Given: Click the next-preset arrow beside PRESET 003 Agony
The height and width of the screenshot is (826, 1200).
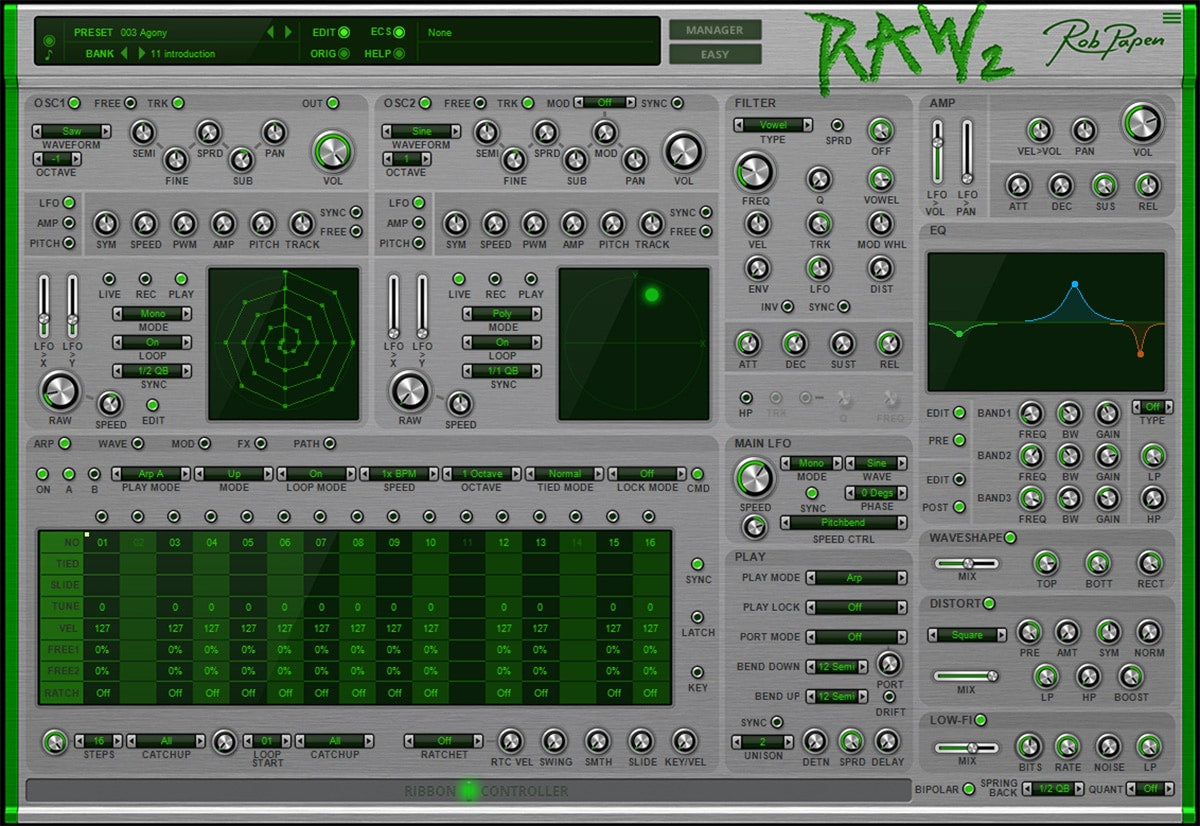Looking at the screenshot, I should [289, 32].
